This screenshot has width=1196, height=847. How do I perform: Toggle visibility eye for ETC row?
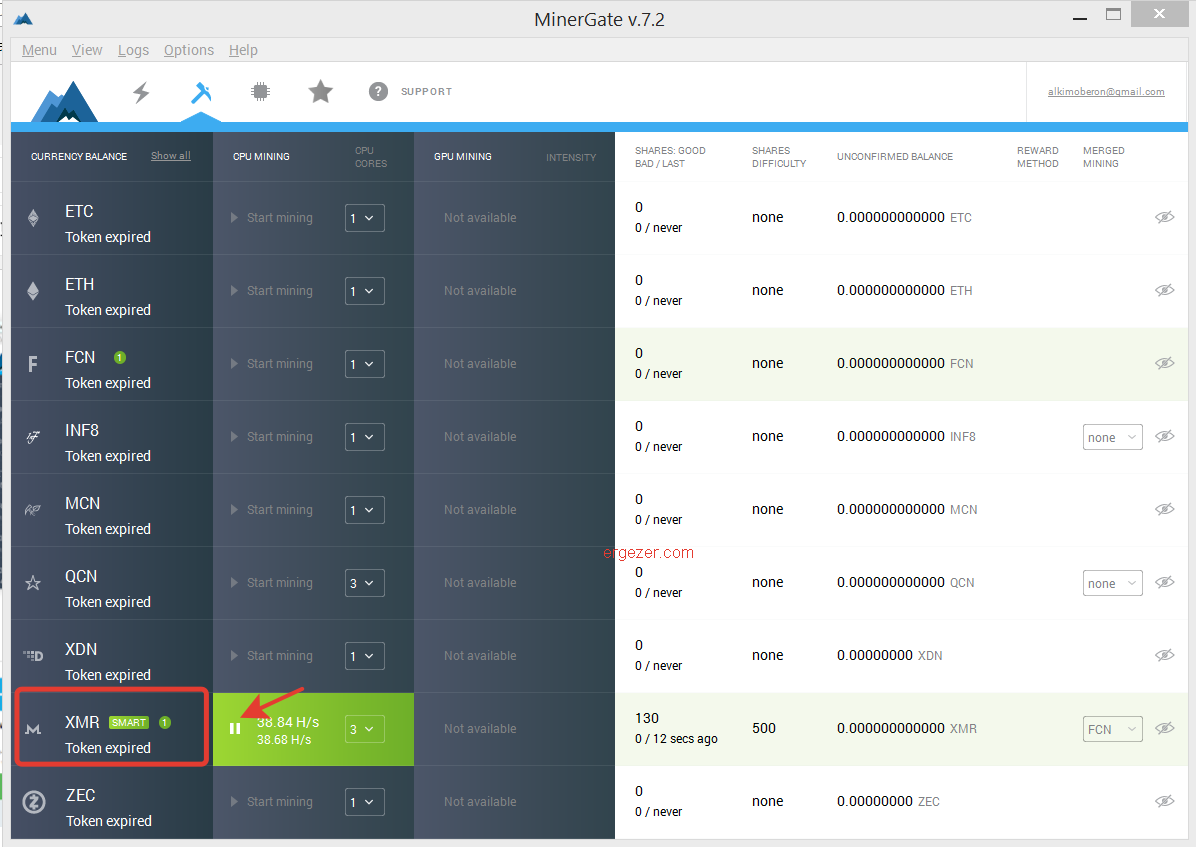pos(1164,217)
